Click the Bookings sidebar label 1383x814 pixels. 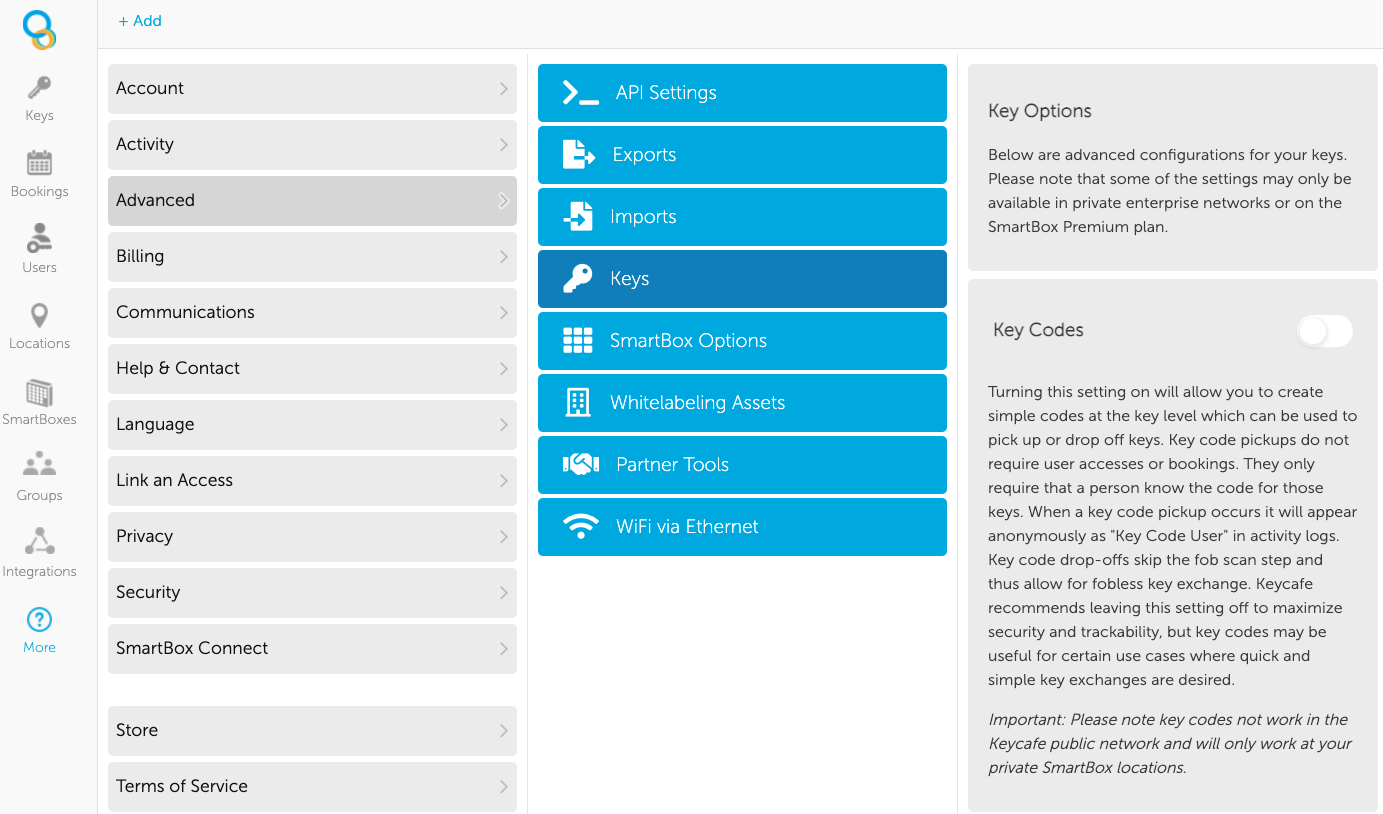coord(39,191)
